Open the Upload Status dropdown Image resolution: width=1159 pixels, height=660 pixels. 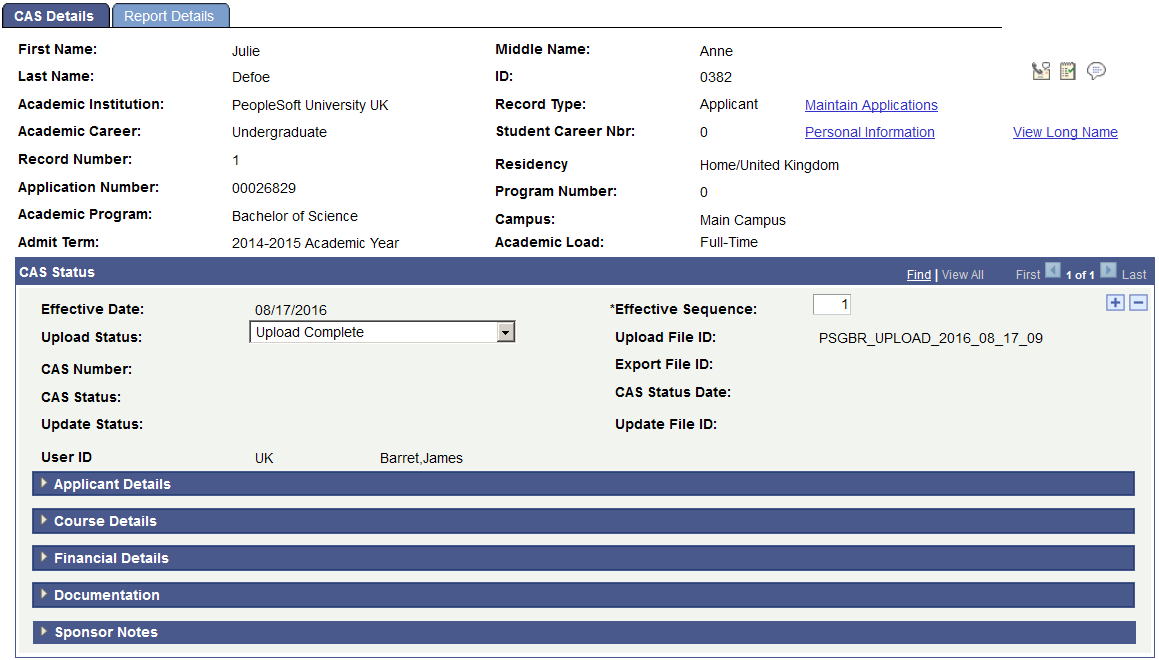pos(506,331)
